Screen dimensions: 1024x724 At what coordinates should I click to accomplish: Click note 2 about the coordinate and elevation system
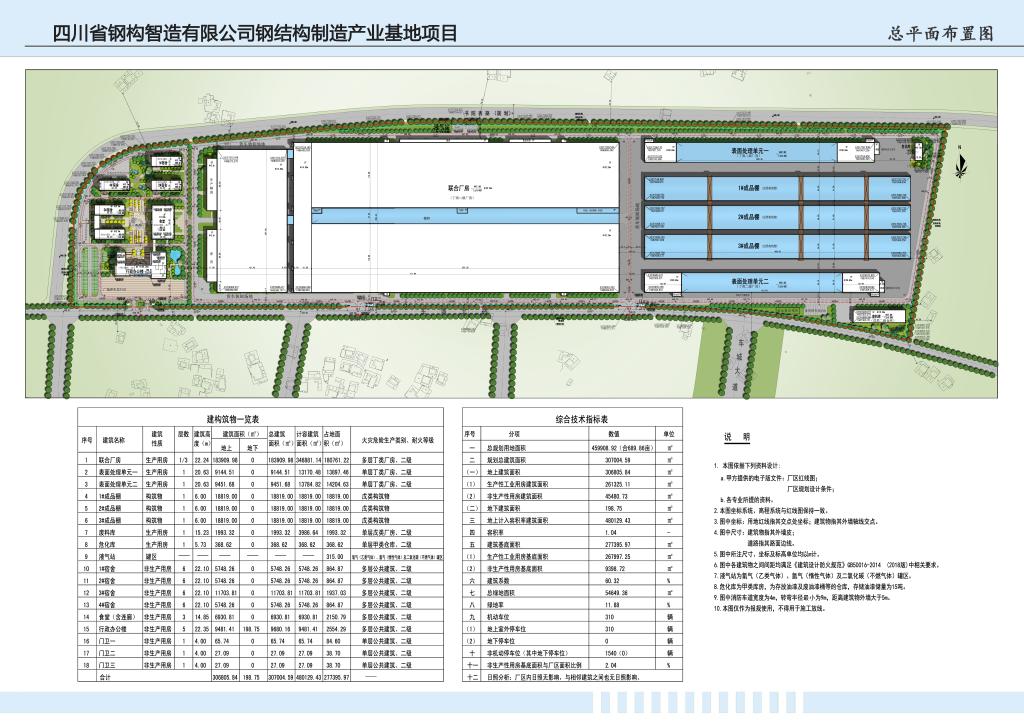tap(771, 511)
